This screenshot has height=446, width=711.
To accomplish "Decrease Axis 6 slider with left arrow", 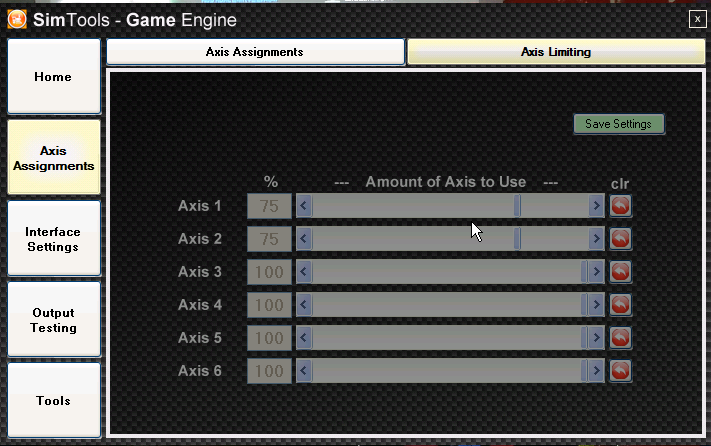I will (304, 371).
